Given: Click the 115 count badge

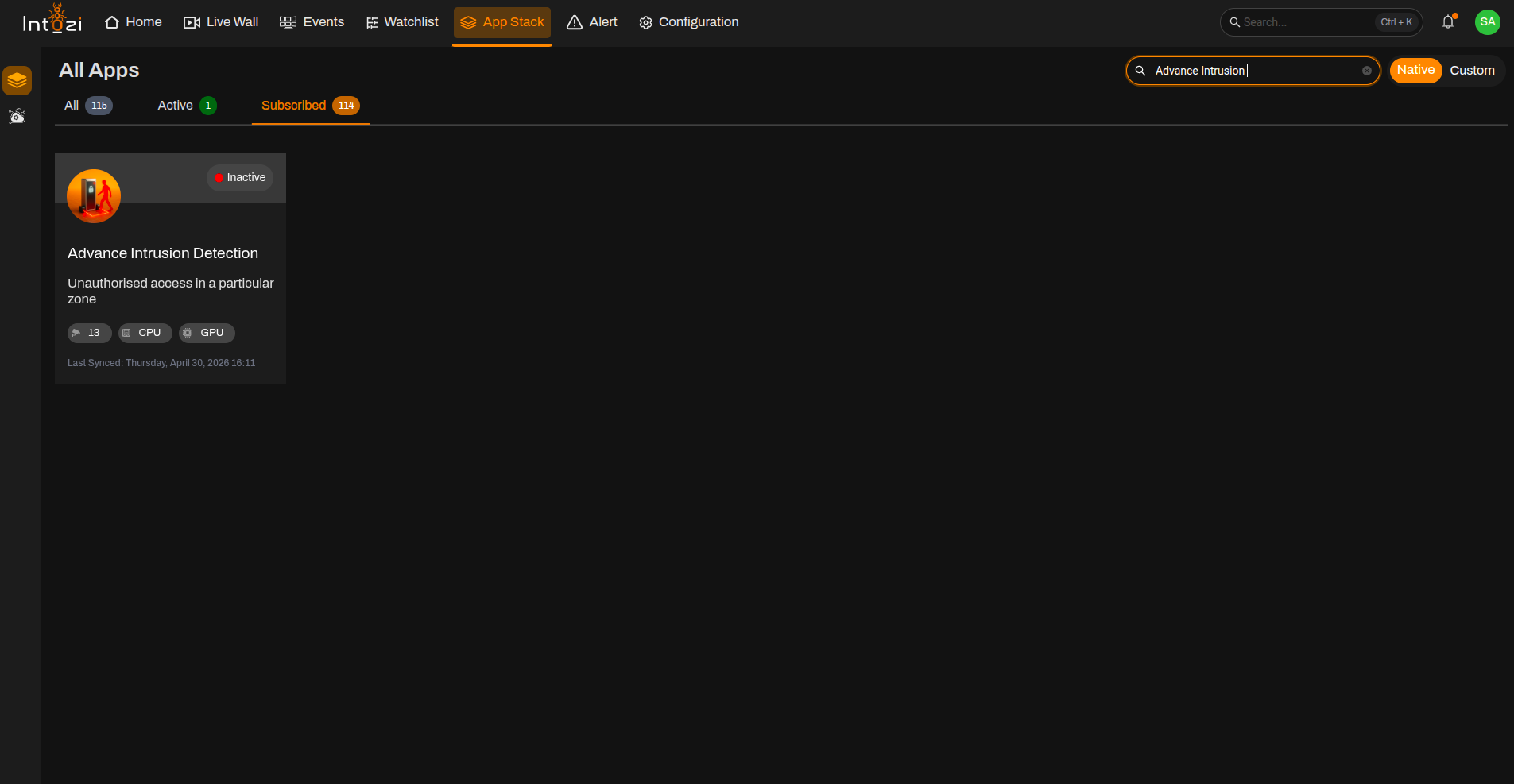Looking at the screenshot, I should 99,106.
